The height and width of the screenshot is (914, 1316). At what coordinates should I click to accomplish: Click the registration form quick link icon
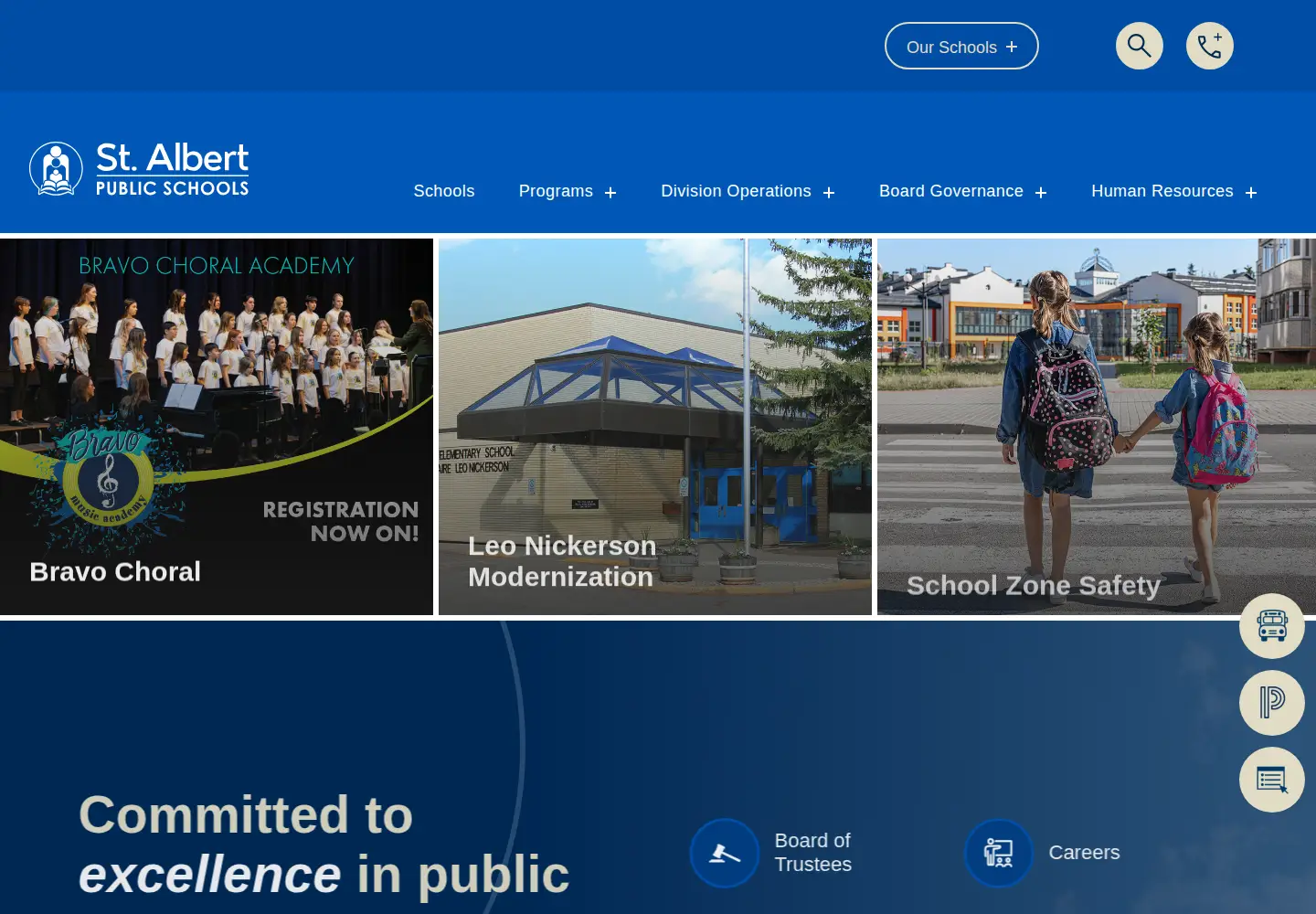(1272, 780)
